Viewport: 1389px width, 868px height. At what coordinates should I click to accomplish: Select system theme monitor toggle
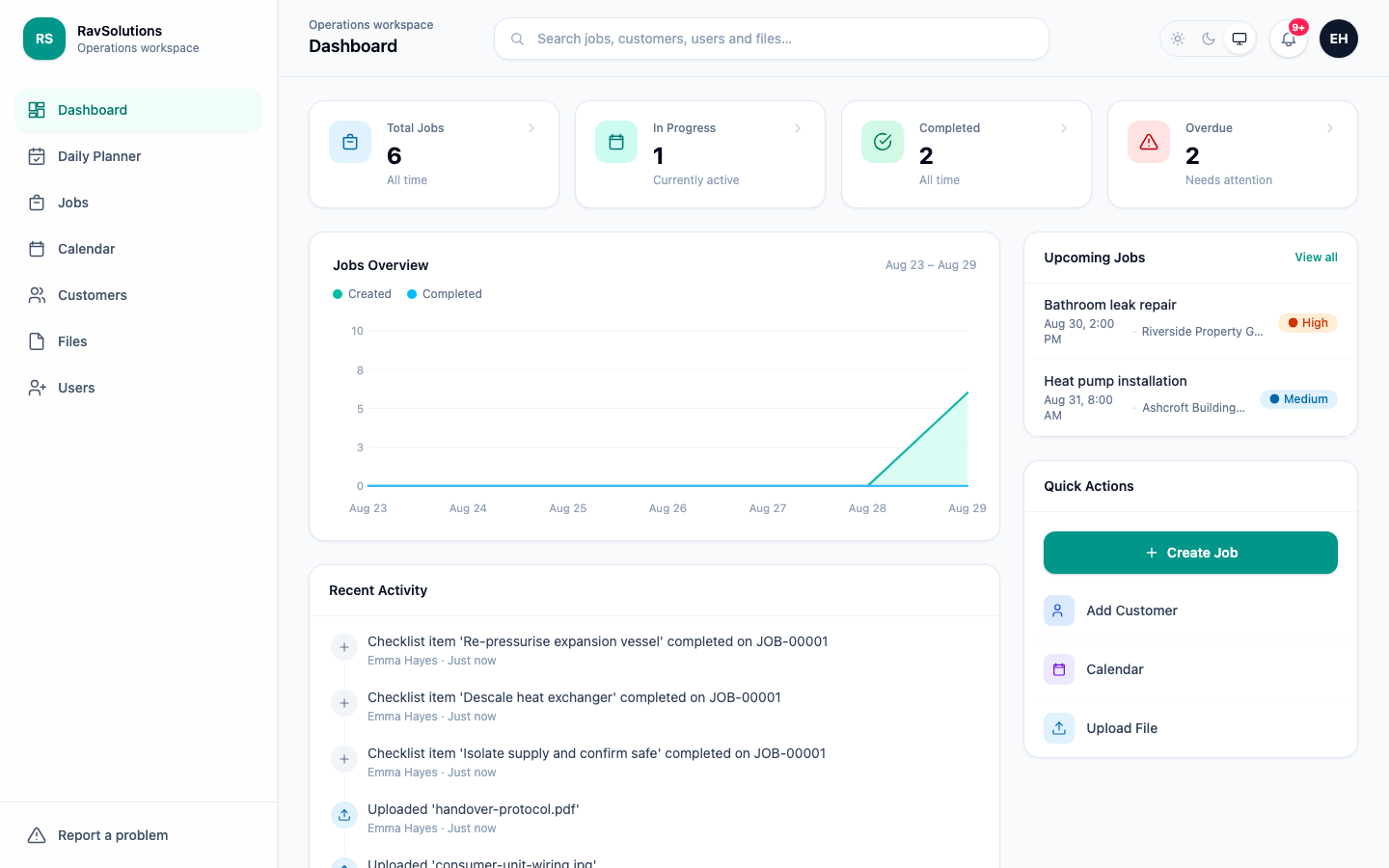click(1239, 39)
